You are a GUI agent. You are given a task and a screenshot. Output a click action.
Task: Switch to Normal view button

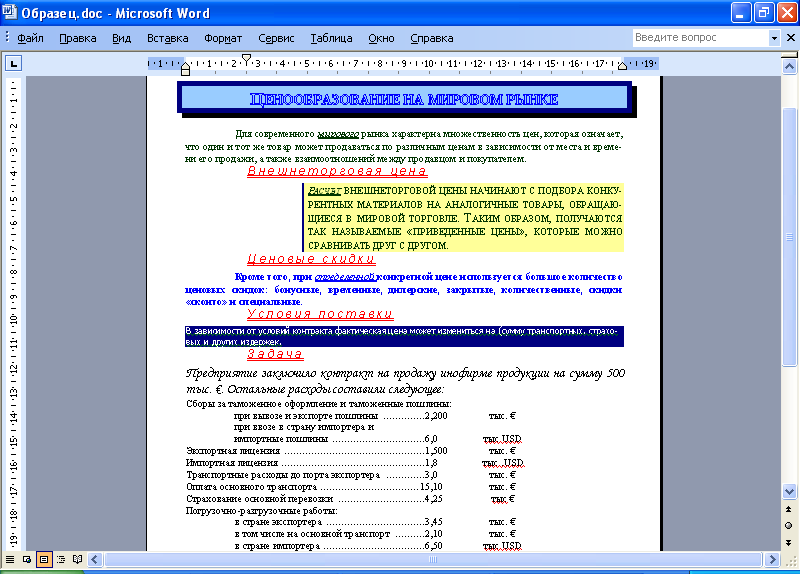10,559
